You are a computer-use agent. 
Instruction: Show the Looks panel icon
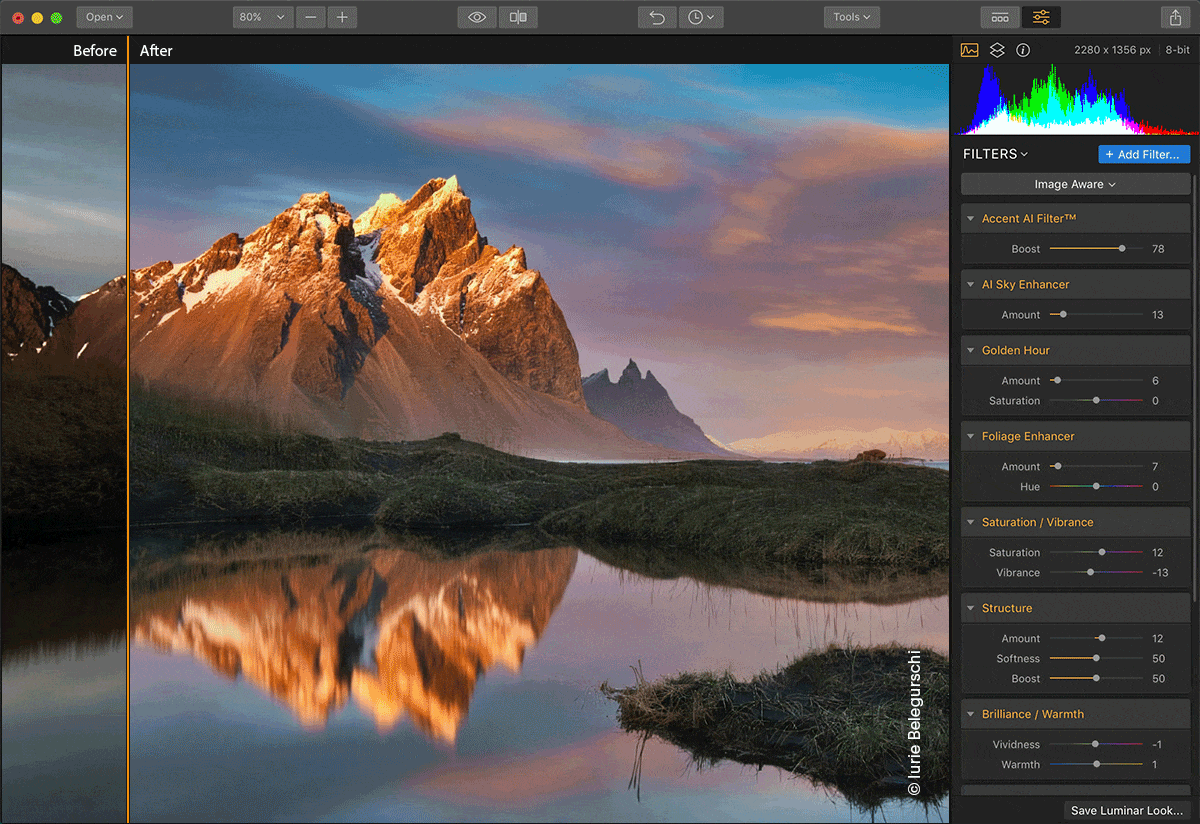(x=1000, y=16)
